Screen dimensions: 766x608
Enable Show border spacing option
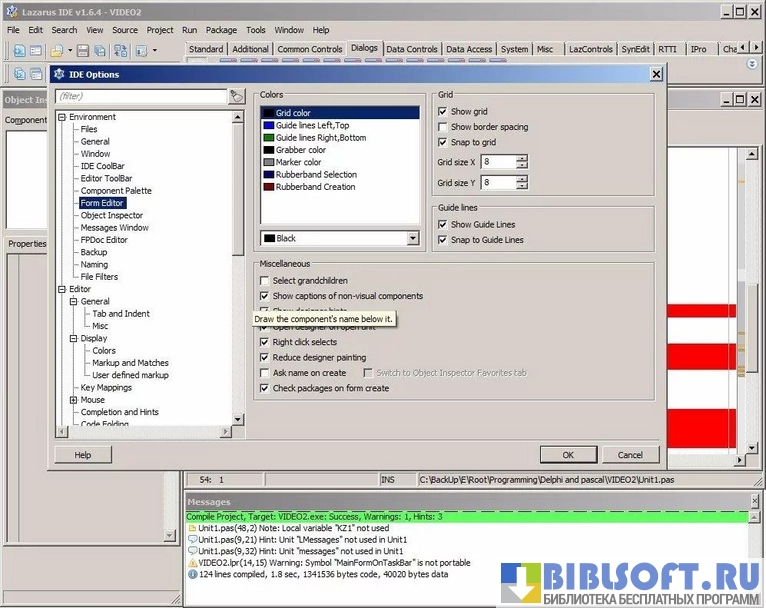click(443, 127)
